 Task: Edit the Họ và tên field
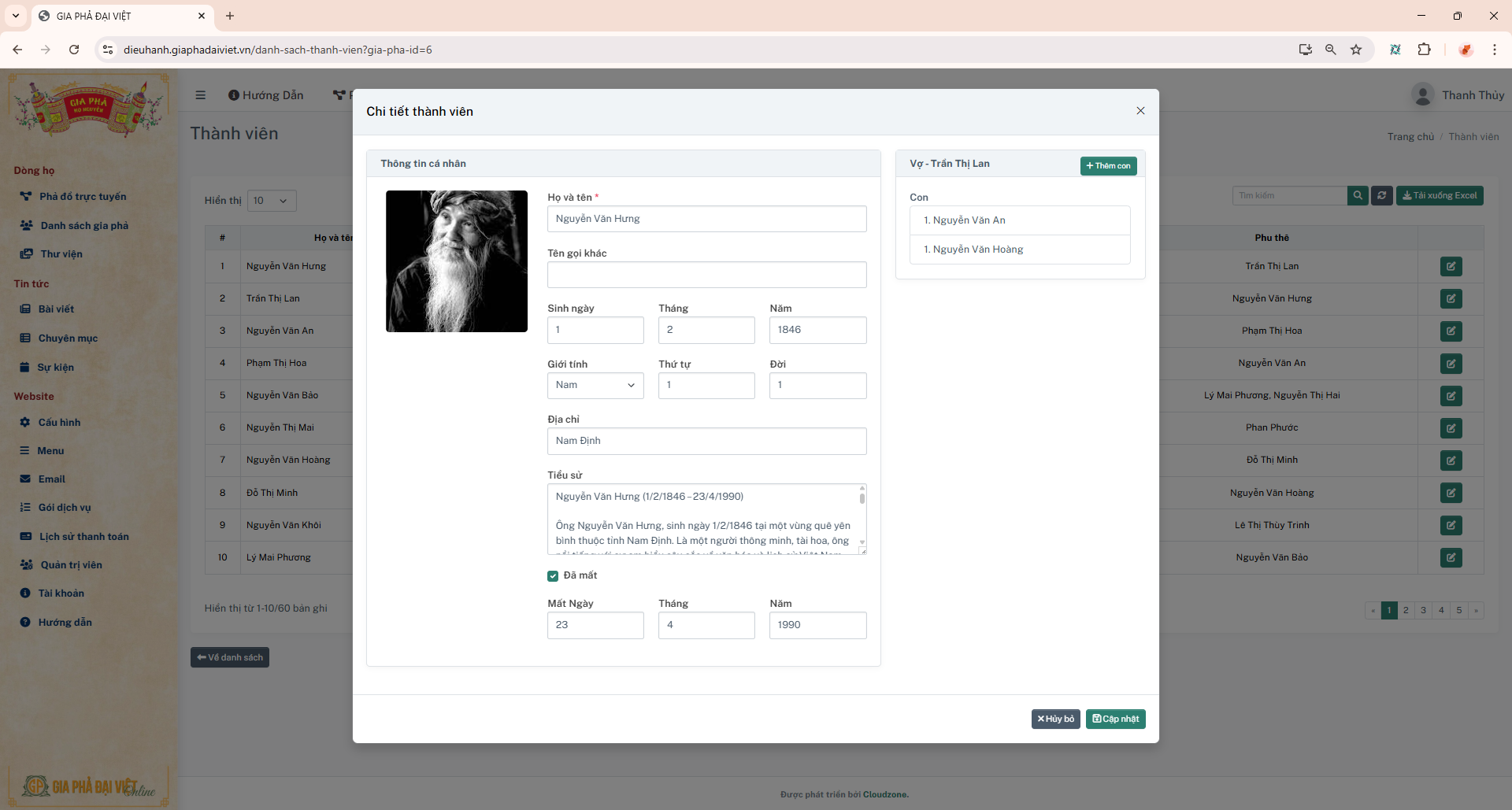706,219
